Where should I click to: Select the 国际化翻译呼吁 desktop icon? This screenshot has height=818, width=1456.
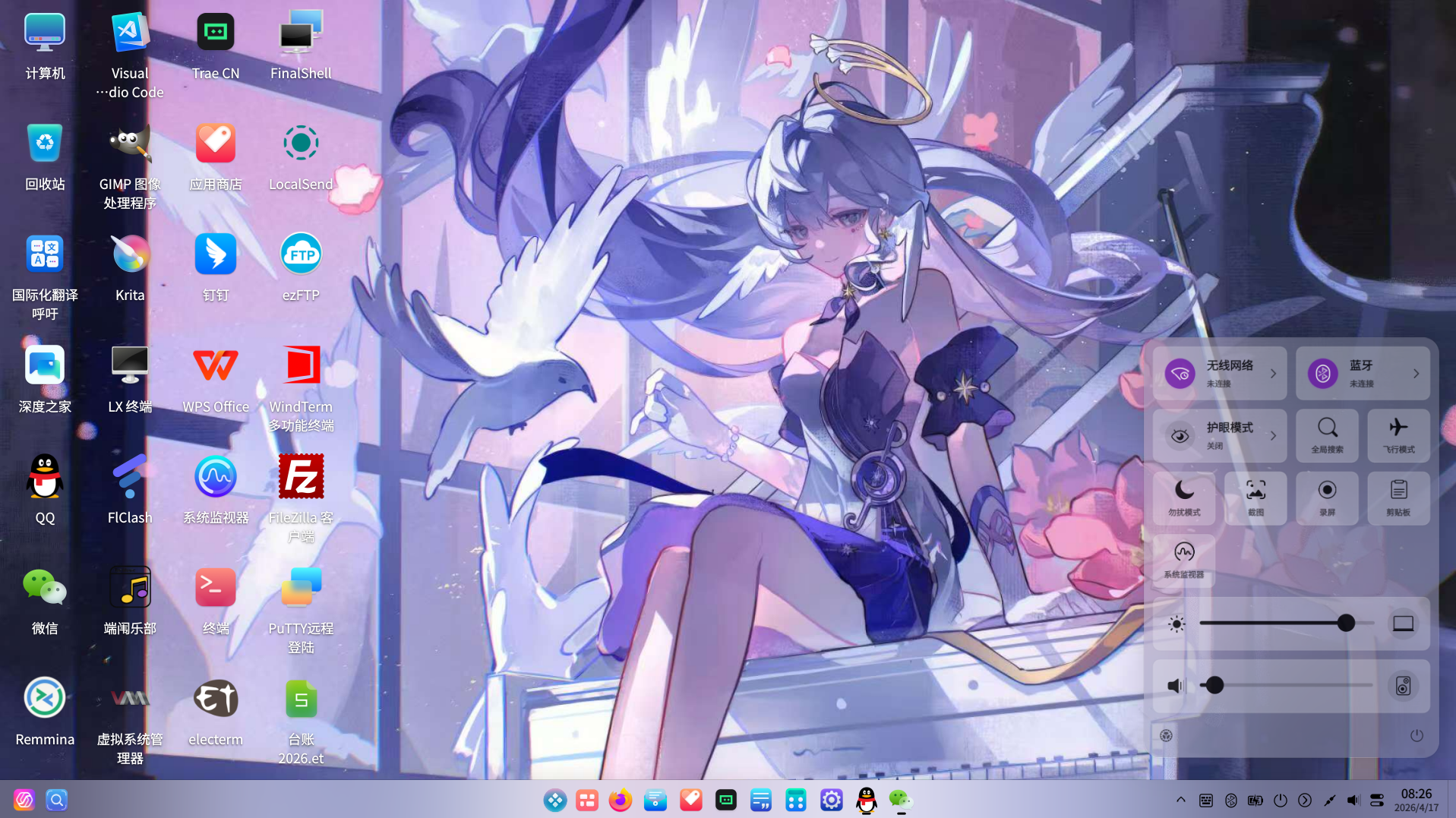click(45, 254)
